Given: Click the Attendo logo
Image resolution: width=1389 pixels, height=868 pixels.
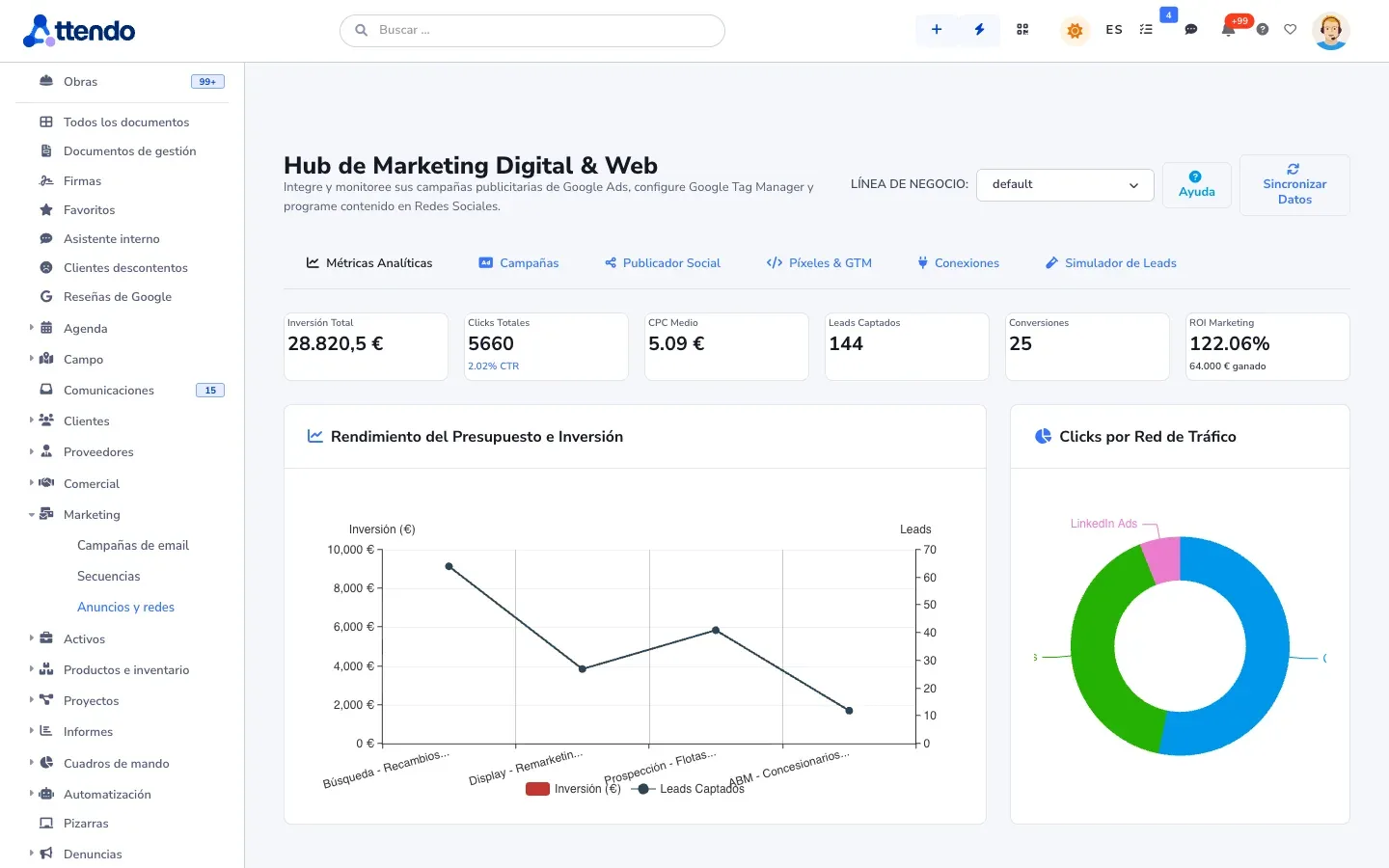Looking at the screenshot, I should tap(79, 31).
